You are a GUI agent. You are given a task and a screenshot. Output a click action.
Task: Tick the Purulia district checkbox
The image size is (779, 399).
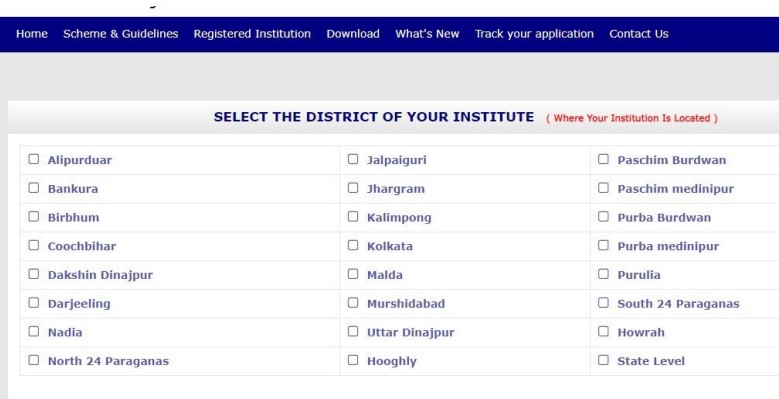603,274
